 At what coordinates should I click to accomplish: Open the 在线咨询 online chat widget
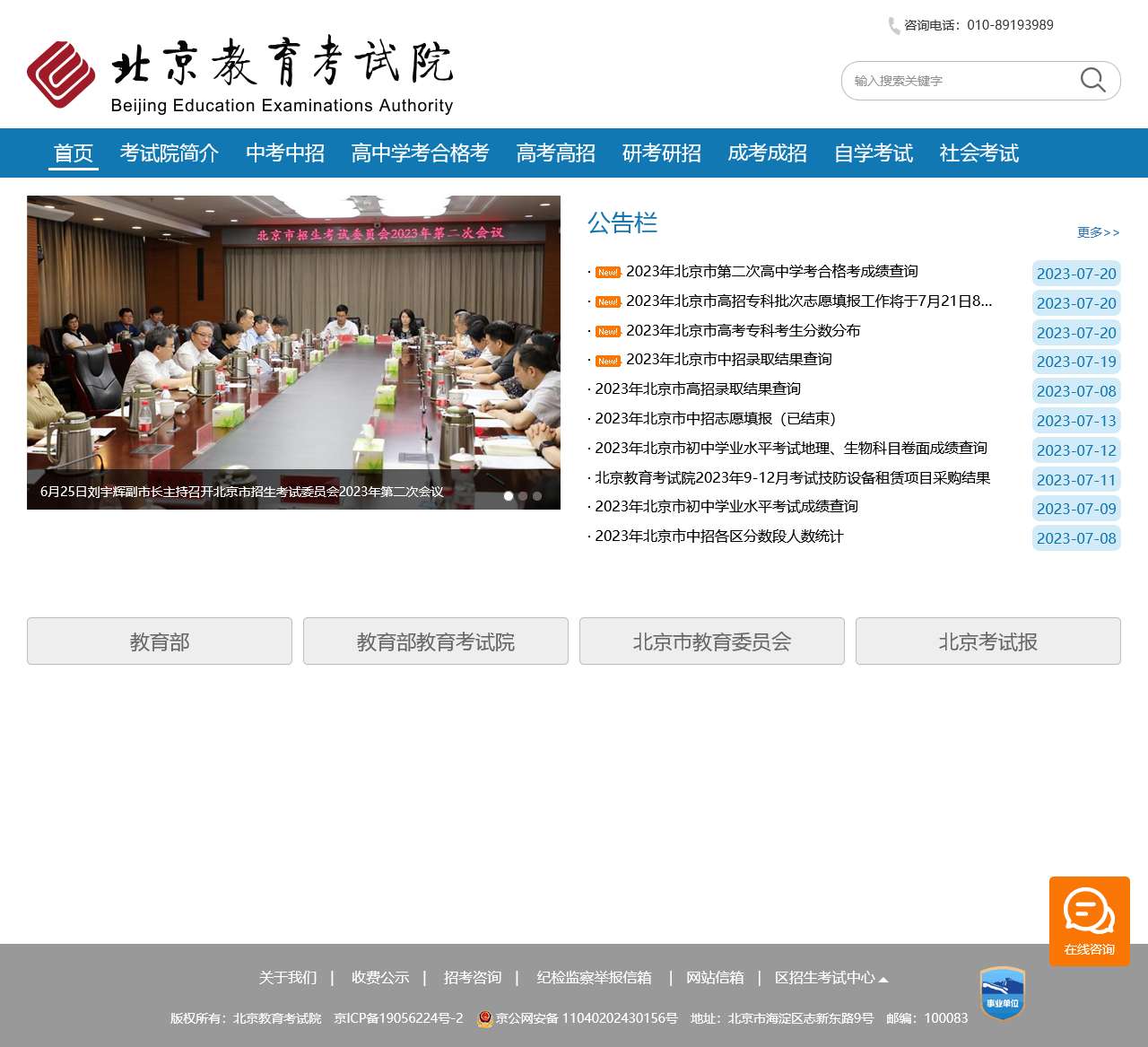click(1090, 921)
